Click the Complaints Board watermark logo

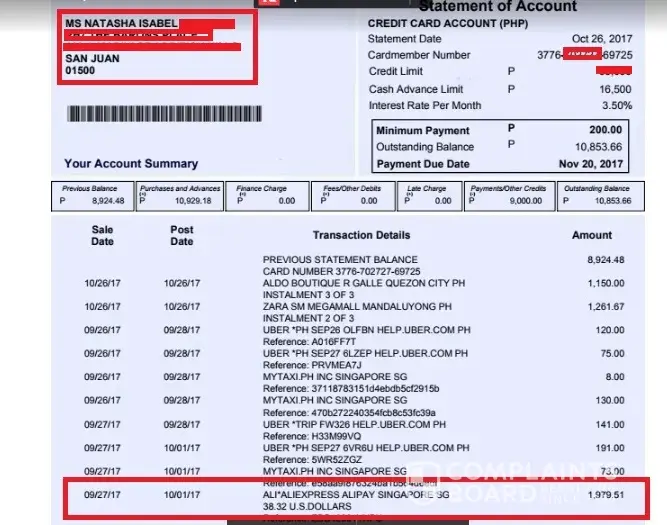tap(510, 483)
